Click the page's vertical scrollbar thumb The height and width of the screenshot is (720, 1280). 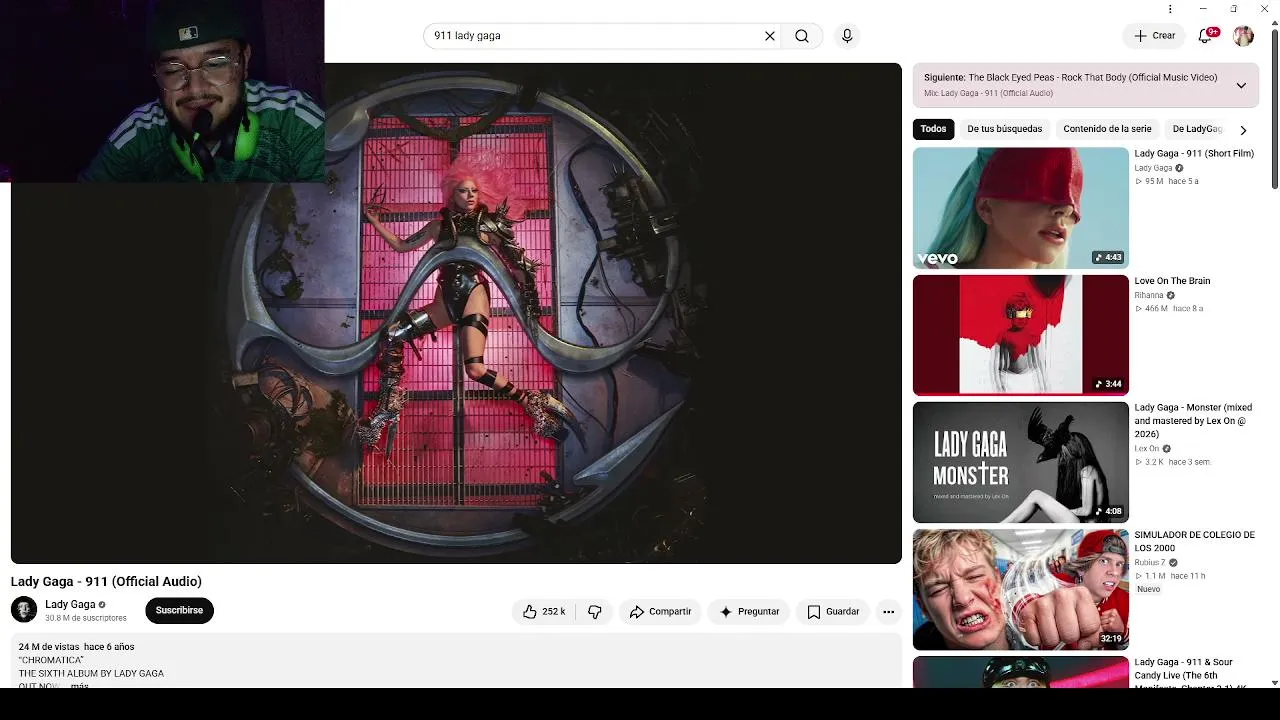tap(1274, 108)
